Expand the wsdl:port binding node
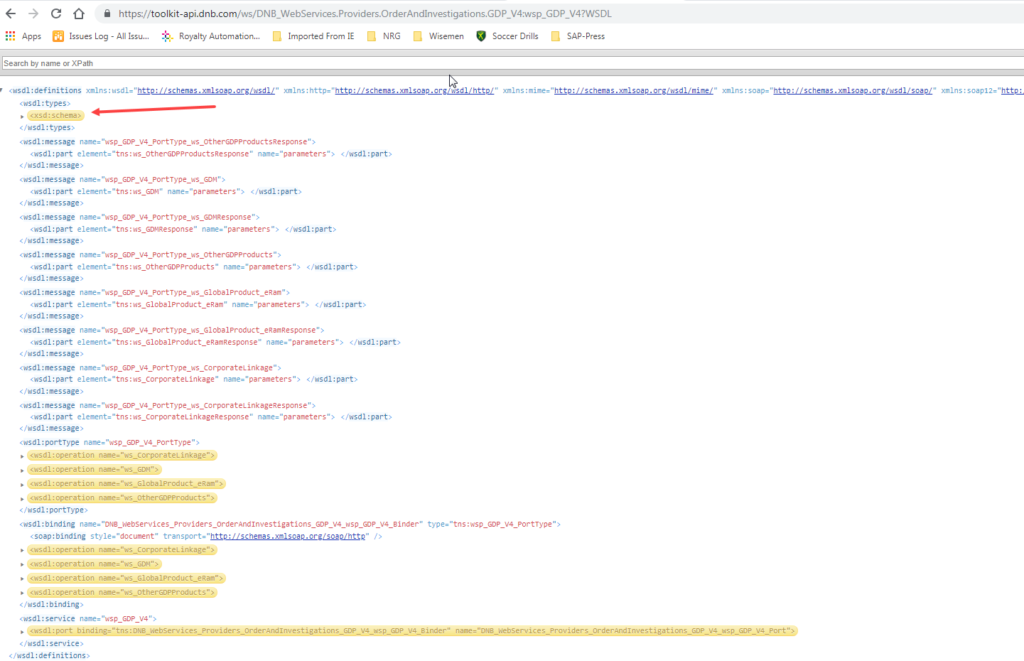 pos(22,632)
